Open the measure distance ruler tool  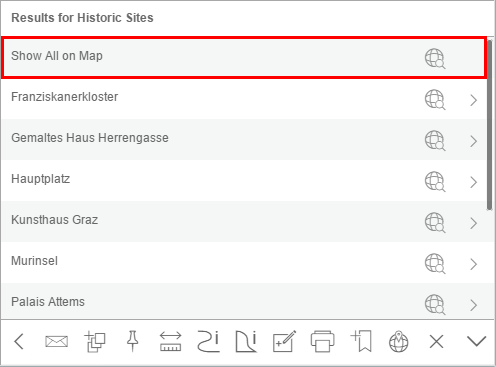[x=171, y=341]
